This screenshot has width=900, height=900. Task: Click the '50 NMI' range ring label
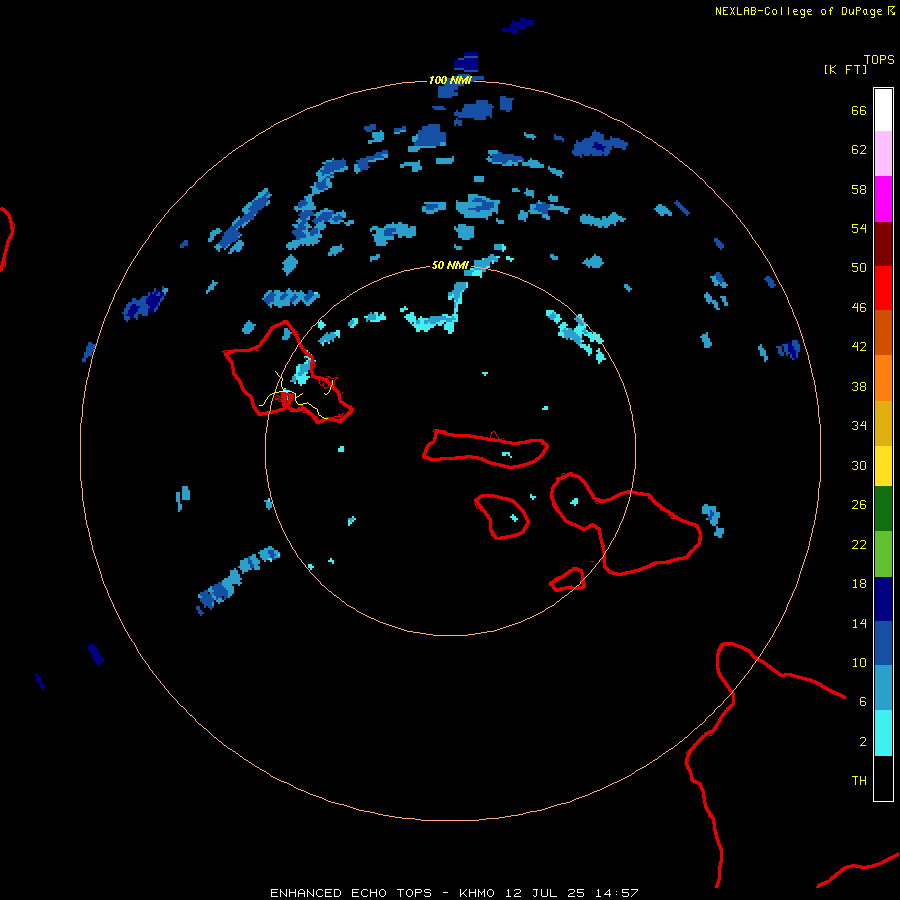point(450,265)
